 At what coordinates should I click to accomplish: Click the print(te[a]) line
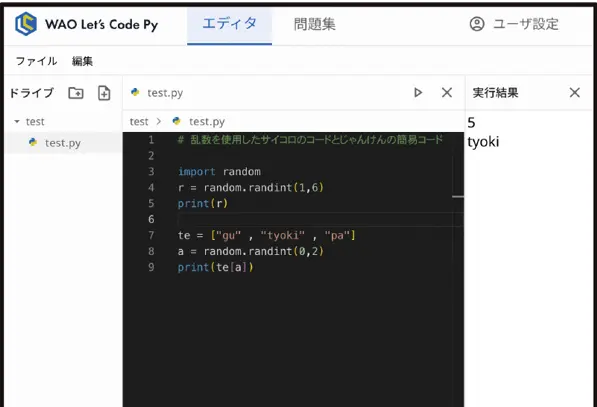[215, 267]
